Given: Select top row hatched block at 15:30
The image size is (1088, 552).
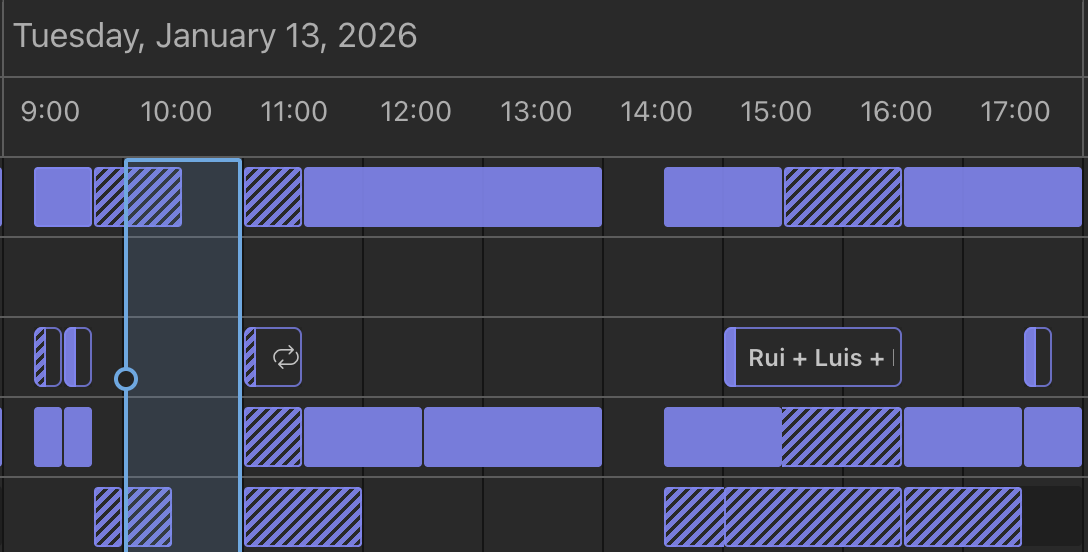Looking at the screenshot, I should 843,197.
